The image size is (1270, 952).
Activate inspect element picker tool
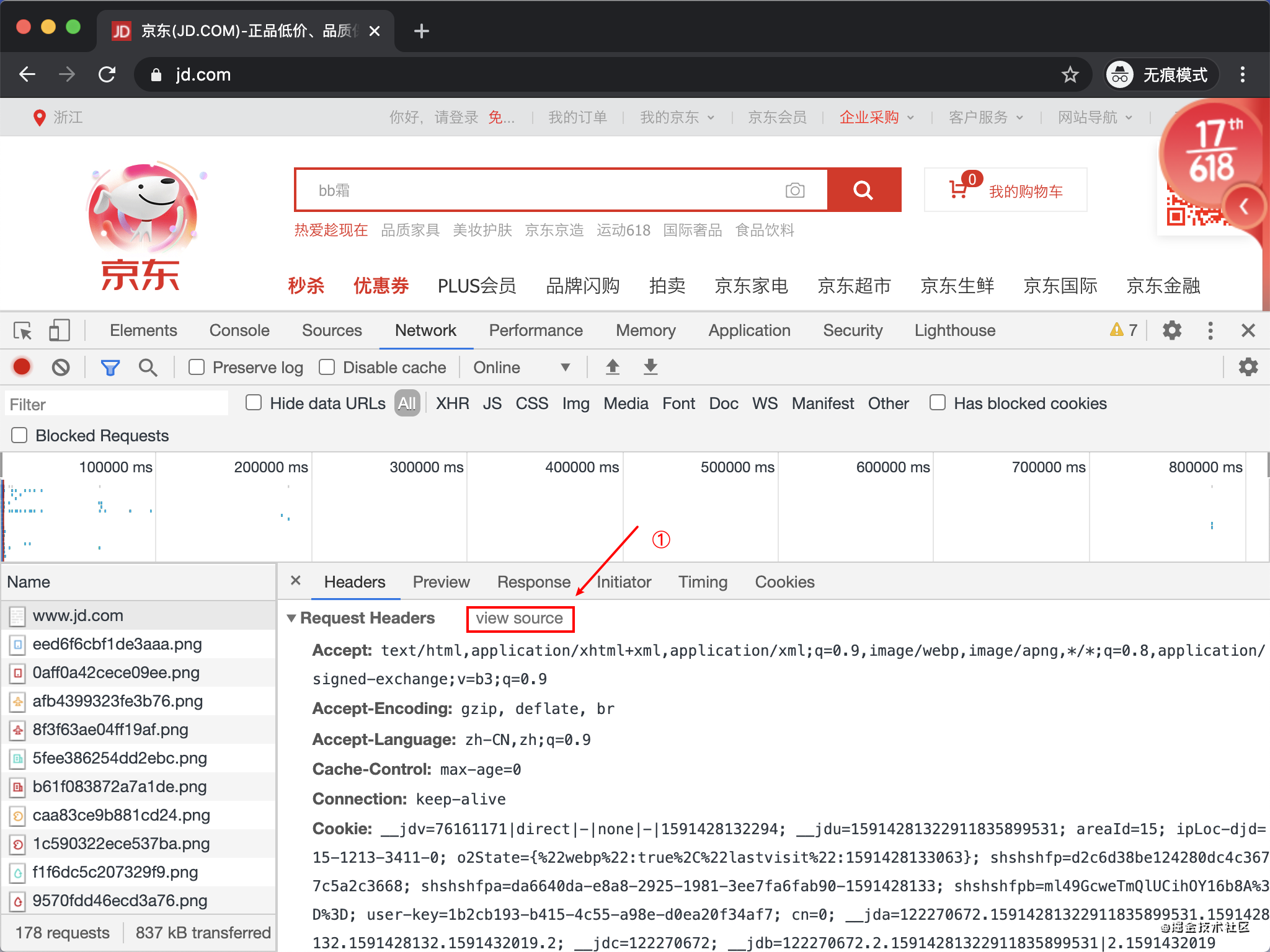click(23, 330)
